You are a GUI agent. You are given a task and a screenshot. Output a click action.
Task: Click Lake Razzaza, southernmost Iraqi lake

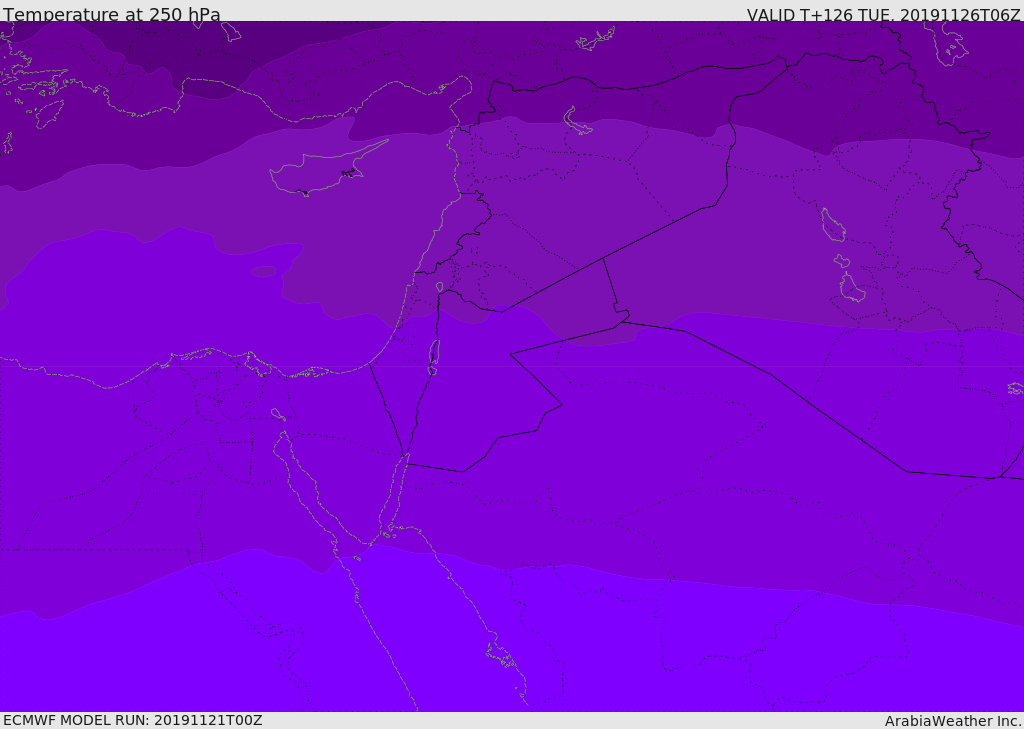(x=851, y=289)
